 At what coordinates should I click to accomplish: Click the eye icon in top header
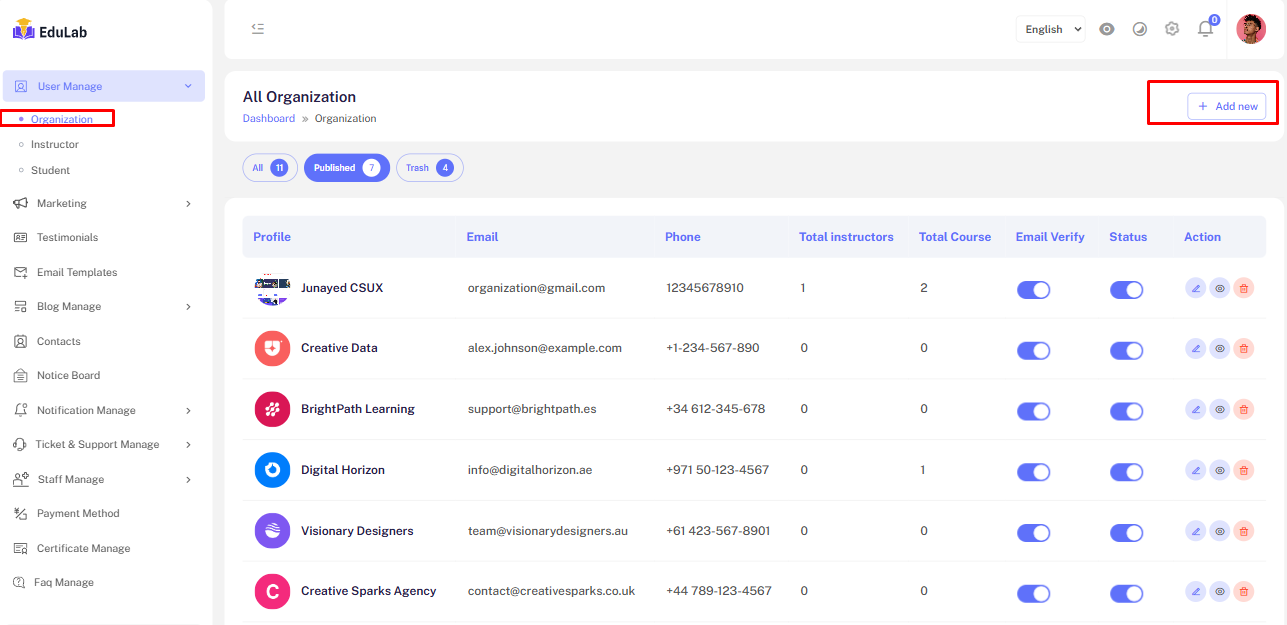click(x=1106, y=29)
